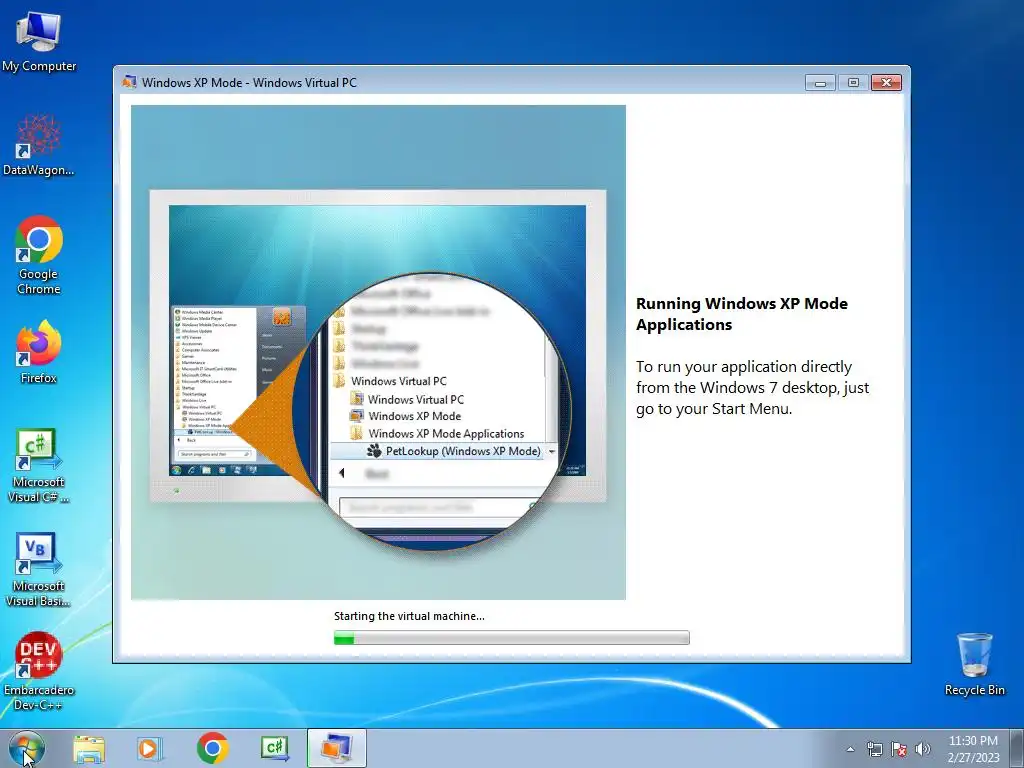Click the "To run your application directly" paragraph
The height and width of the screenshot is (768, 1024).
pos(752,387)
